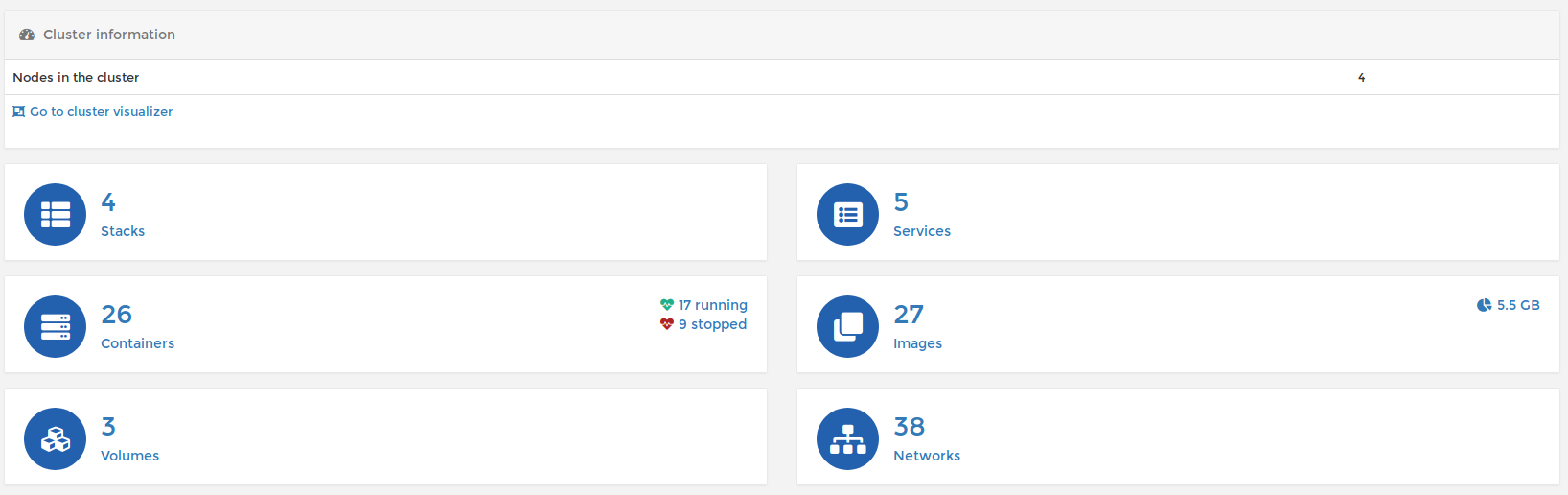Select the 17 running containers text
1568x495 pixels.
(x=713, y=305)
